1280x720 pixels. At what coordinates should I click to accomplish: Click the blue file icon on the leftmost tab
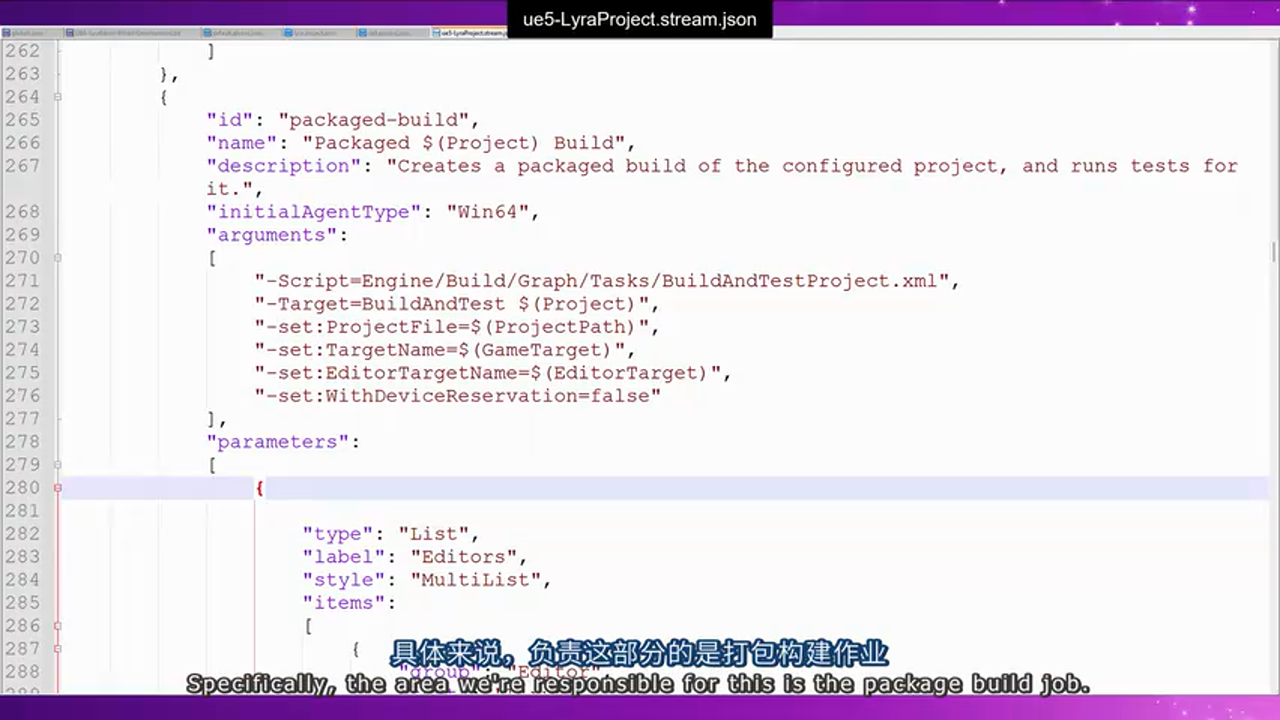[x=5, y=32]
